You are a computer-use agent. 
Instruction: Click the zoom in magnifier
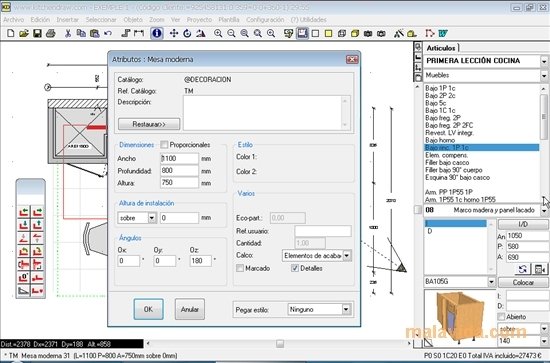pos(218,34)
